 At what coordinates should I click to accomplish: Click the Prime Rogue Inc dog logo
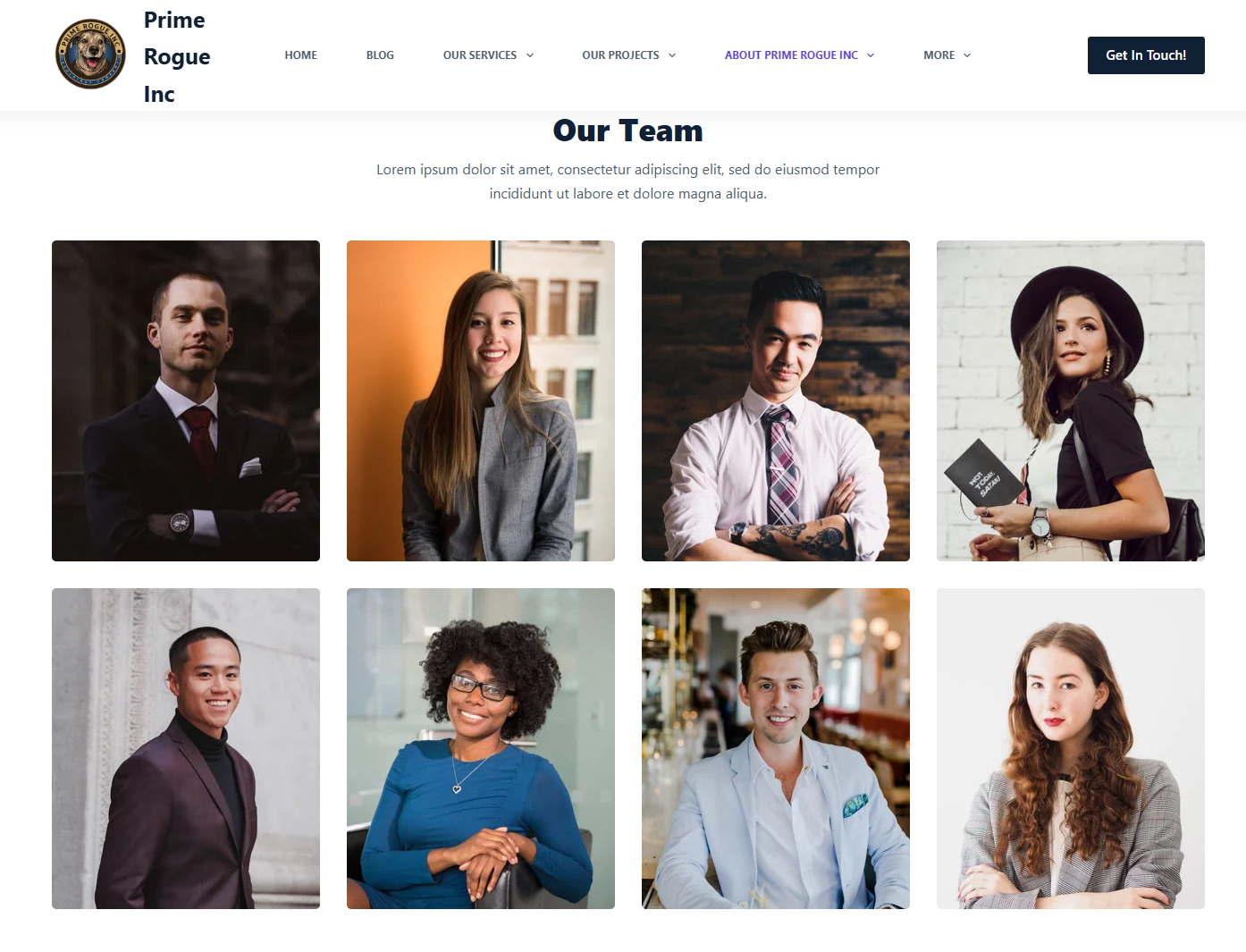[x=90, y=55]
